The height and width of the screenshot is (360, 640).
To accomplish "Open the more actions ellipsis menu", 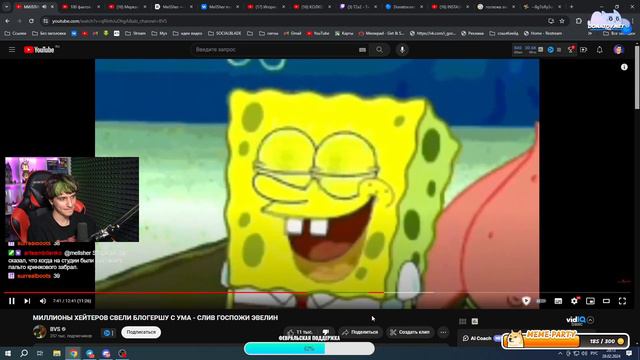I will coord(444,332).
